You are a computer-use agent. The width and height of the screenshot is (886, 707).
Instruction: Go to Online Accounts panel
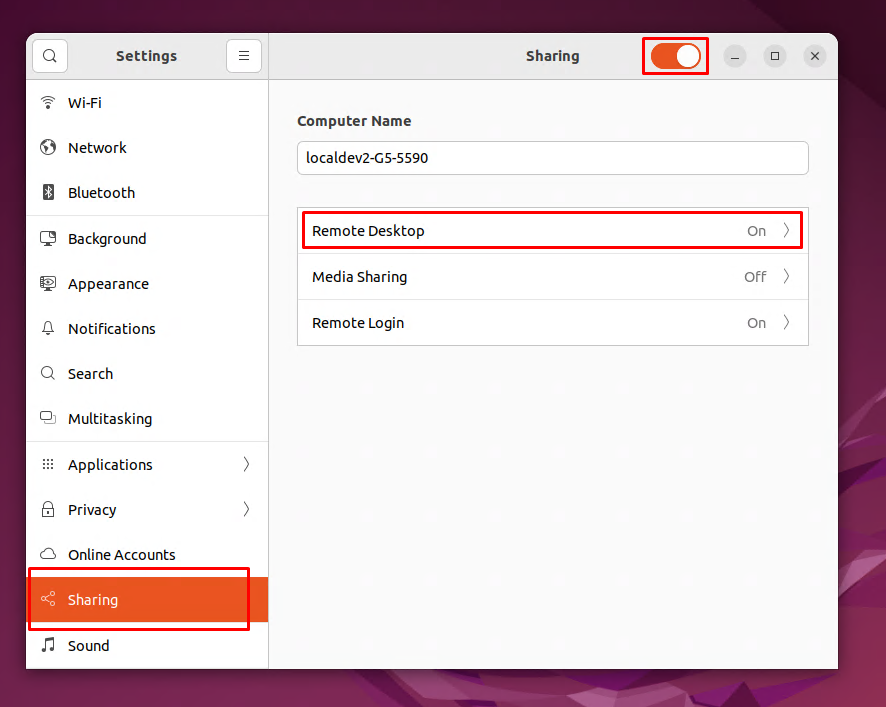pos(147,554)
